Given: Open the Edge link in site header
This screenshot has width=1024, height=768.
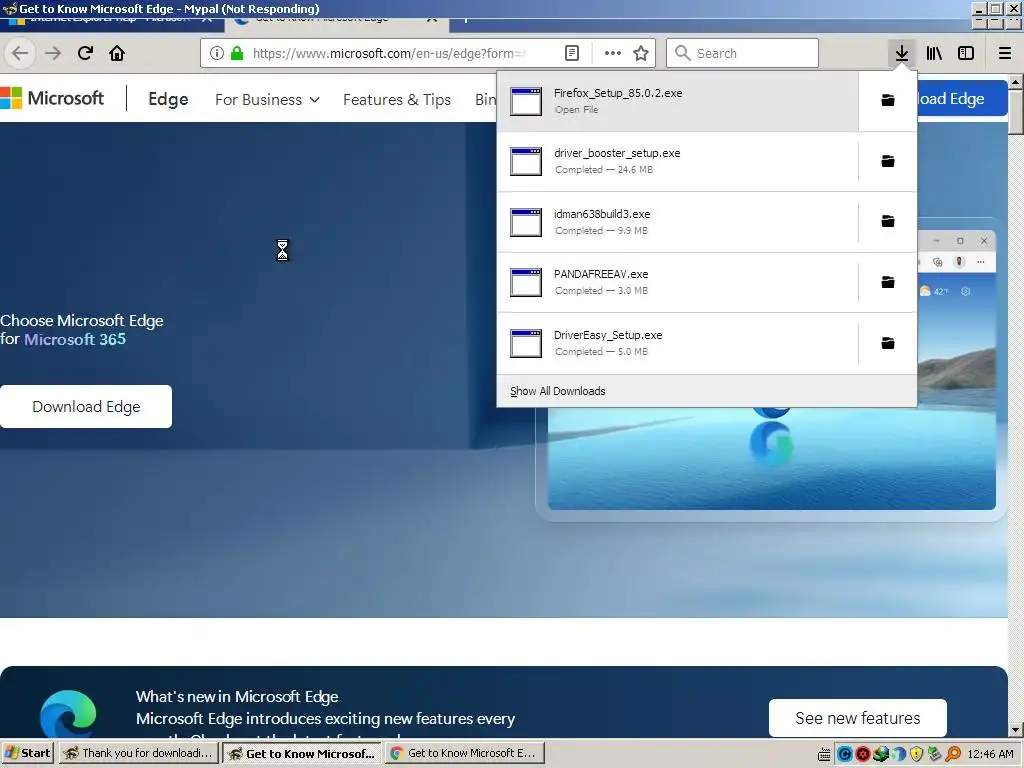Looking at the screenshot, I should pyautogui.click(x=168, y=99).
